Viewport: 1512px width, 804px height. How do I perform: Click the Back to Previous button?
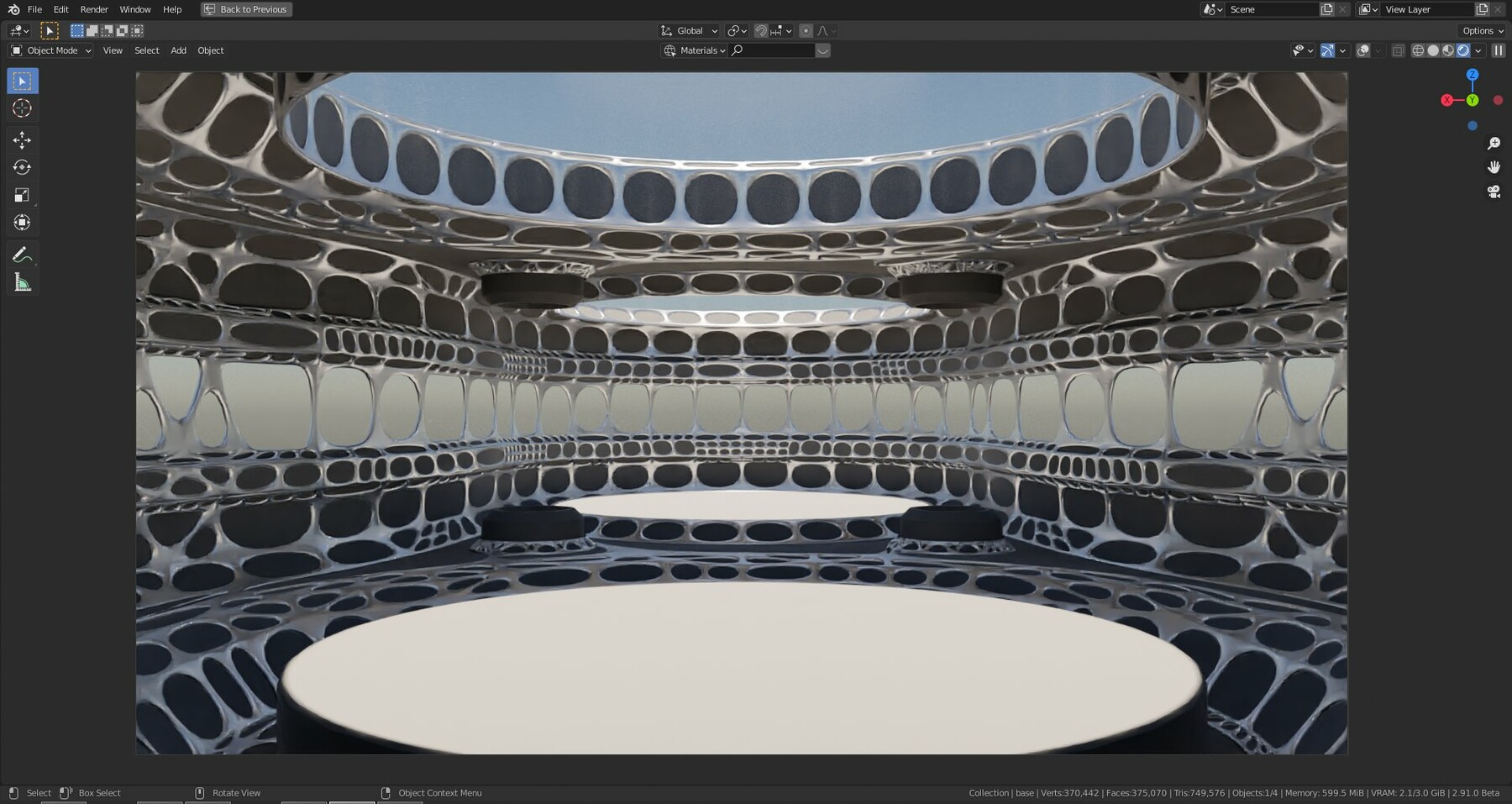(247, 9)
